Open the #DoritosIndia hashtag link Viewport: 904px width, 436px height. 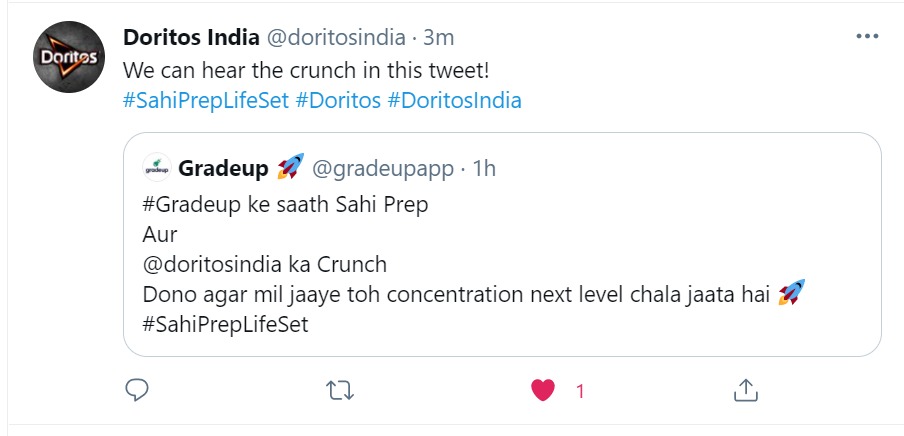454,101
